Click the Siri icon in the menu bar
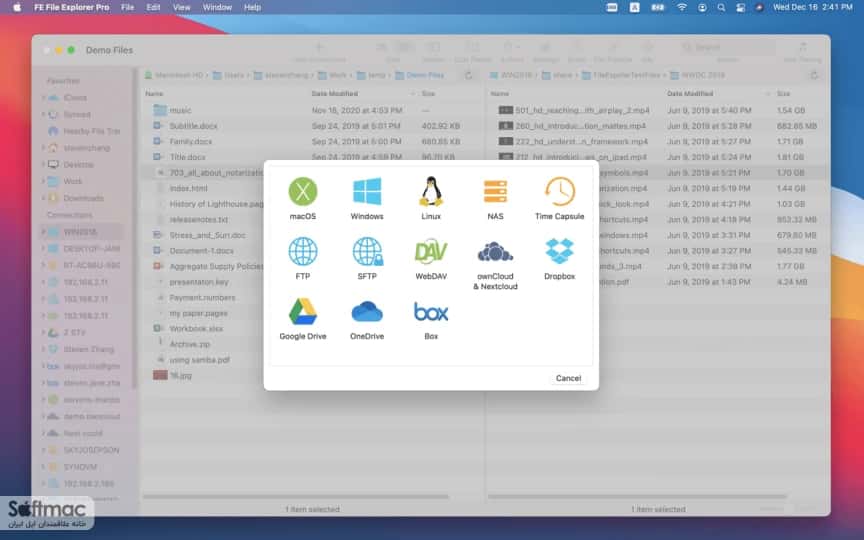Viewport: 864px width, 540px height. point(759,7)
